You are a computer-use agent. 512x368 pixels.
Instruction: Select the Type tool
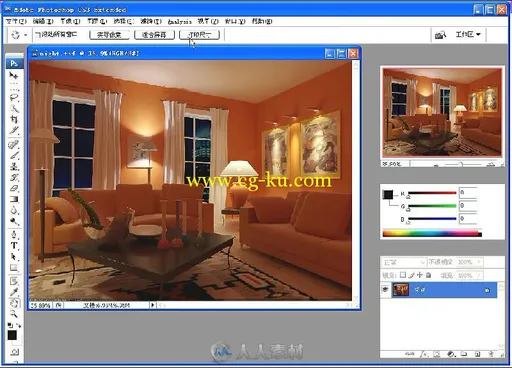[x=14, y=246]
